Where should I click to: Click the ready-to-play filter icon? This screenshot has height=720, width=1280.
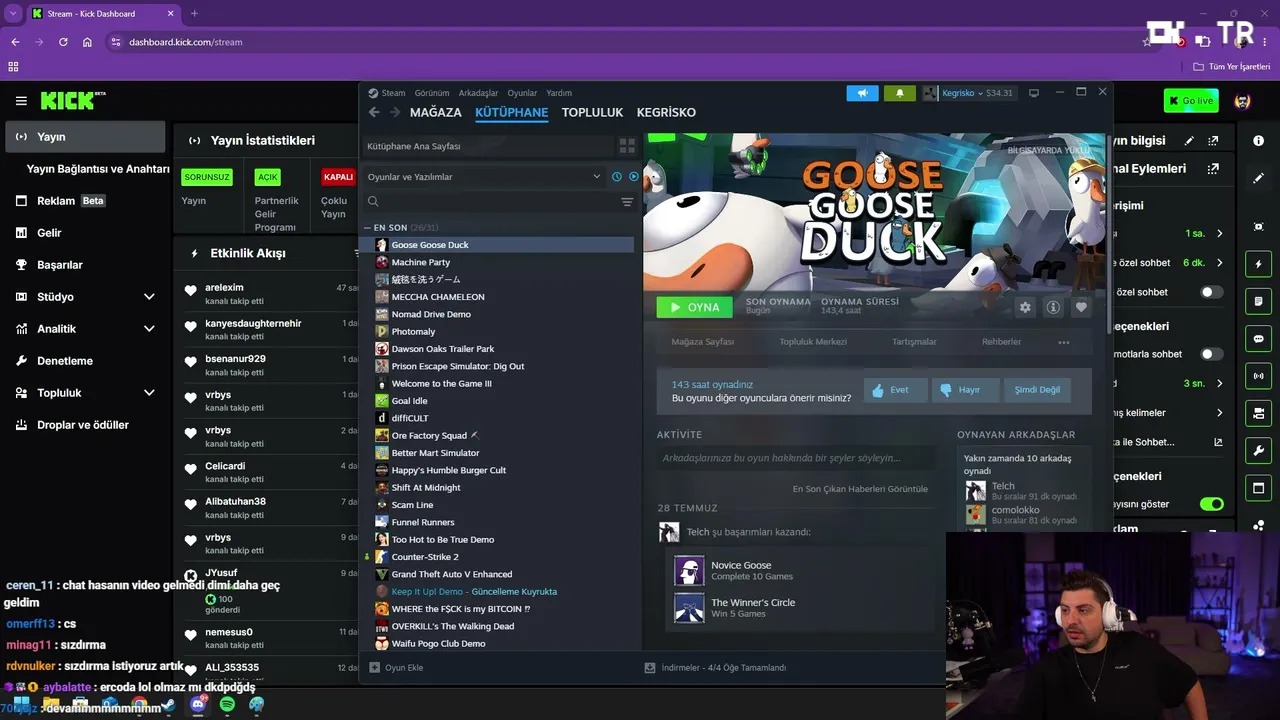(633, 177)
